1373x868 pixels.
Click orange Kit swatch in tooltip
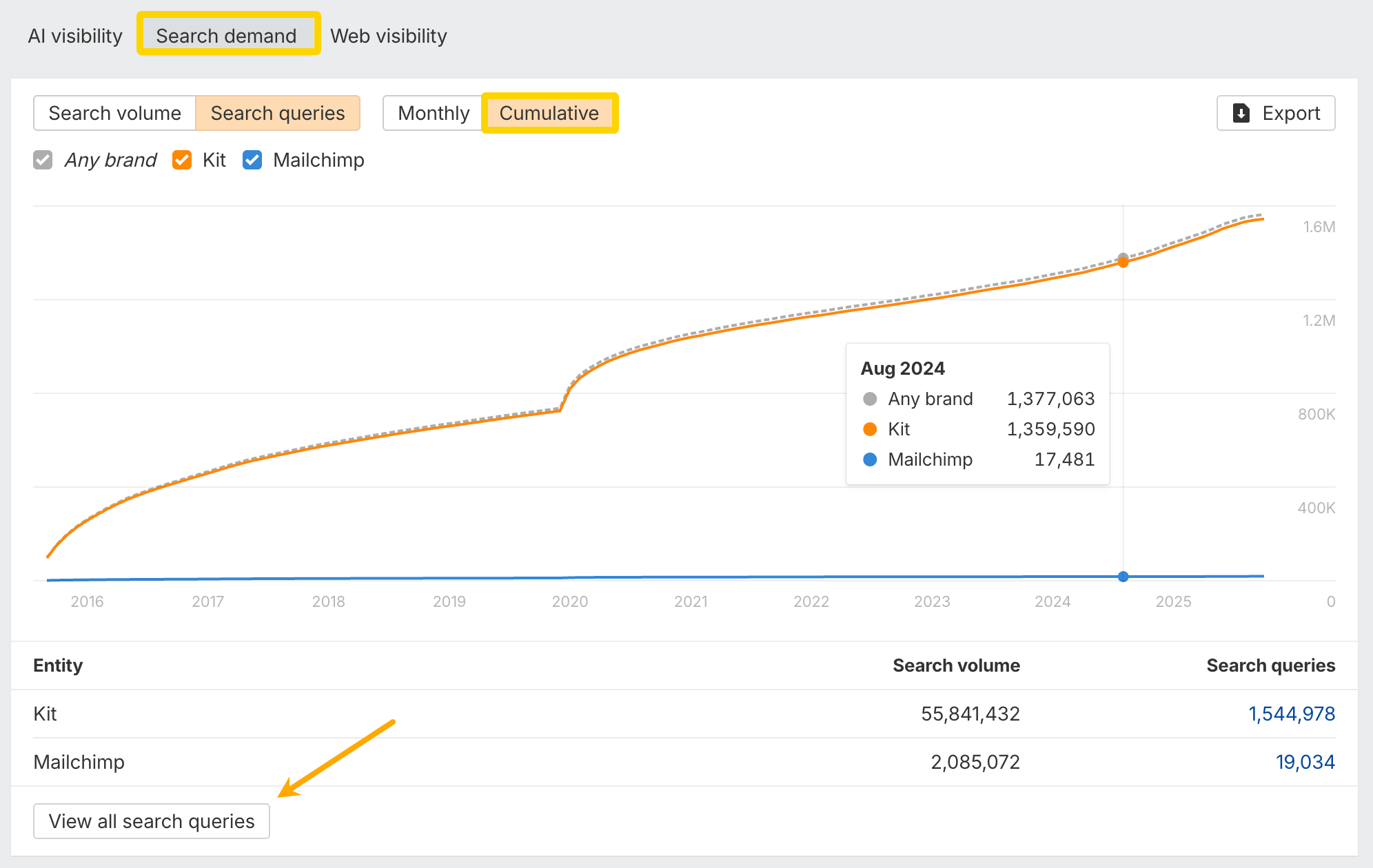coord(870,429)
